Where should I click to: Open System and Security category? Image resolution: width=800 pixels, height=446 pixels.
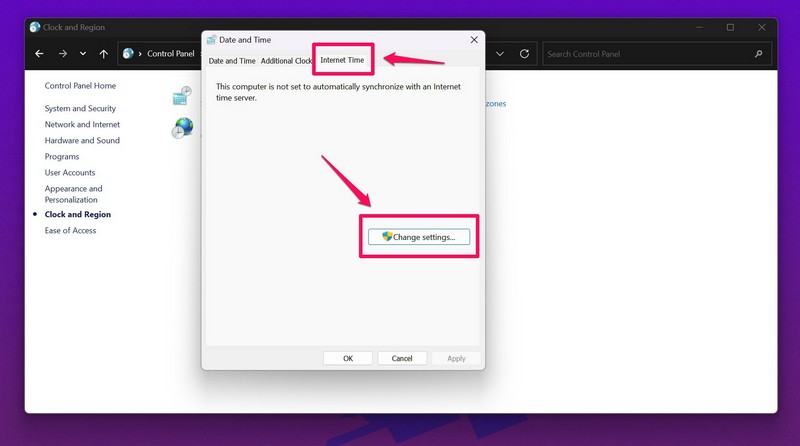80,108
